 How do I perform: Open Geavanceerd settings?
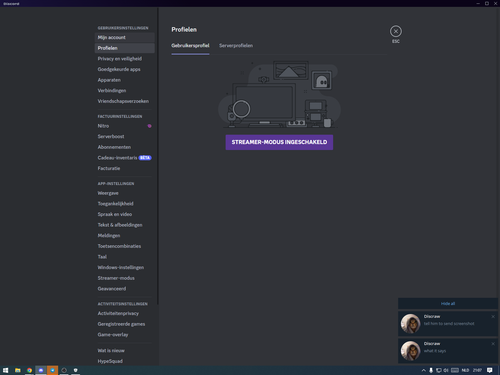[x=125, y=289]
